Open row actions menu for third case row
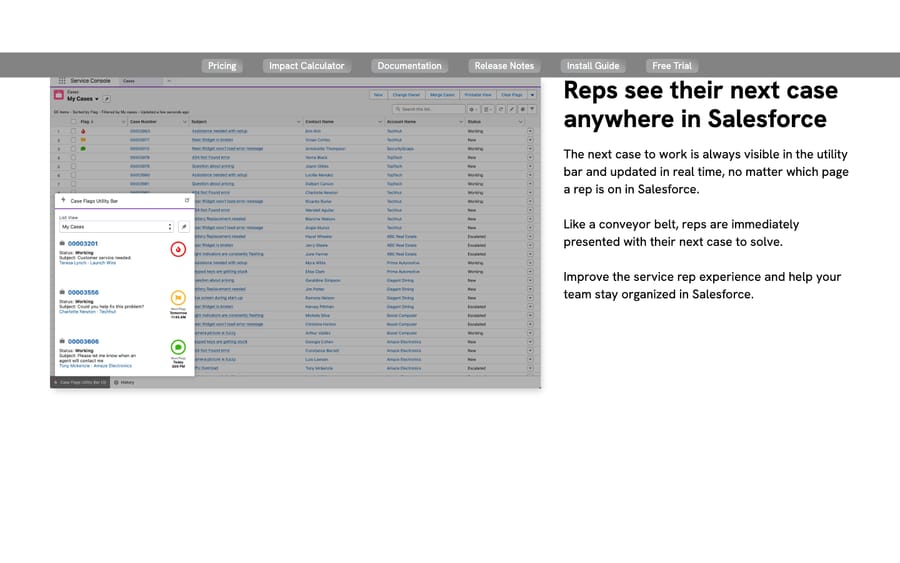 coord(530,149)
